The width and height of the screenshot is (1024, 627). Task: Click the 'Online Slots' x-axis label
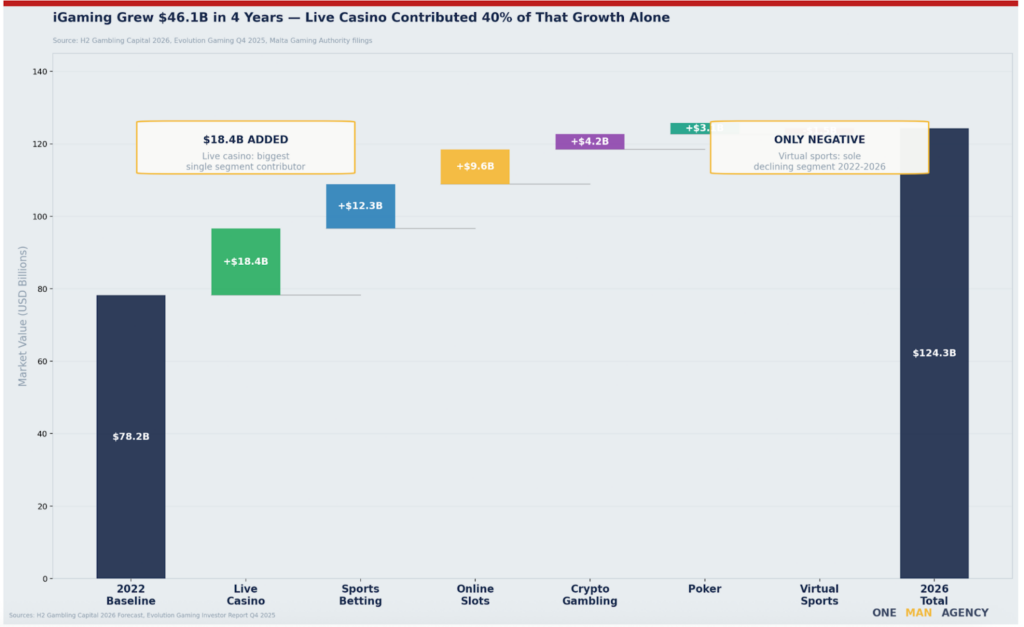[475, 595]
